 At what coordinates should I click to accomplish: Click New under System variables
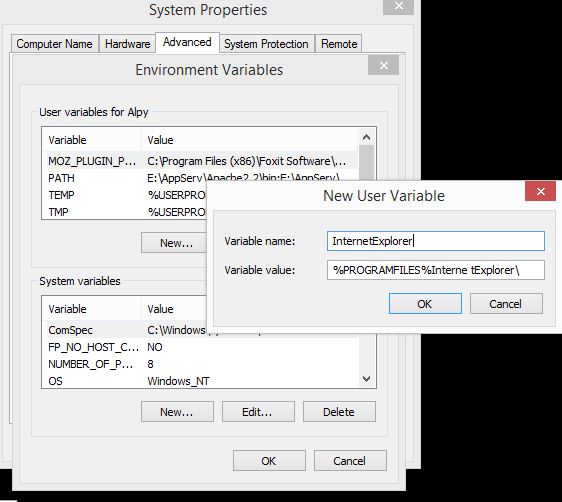[x=177, y=412]
